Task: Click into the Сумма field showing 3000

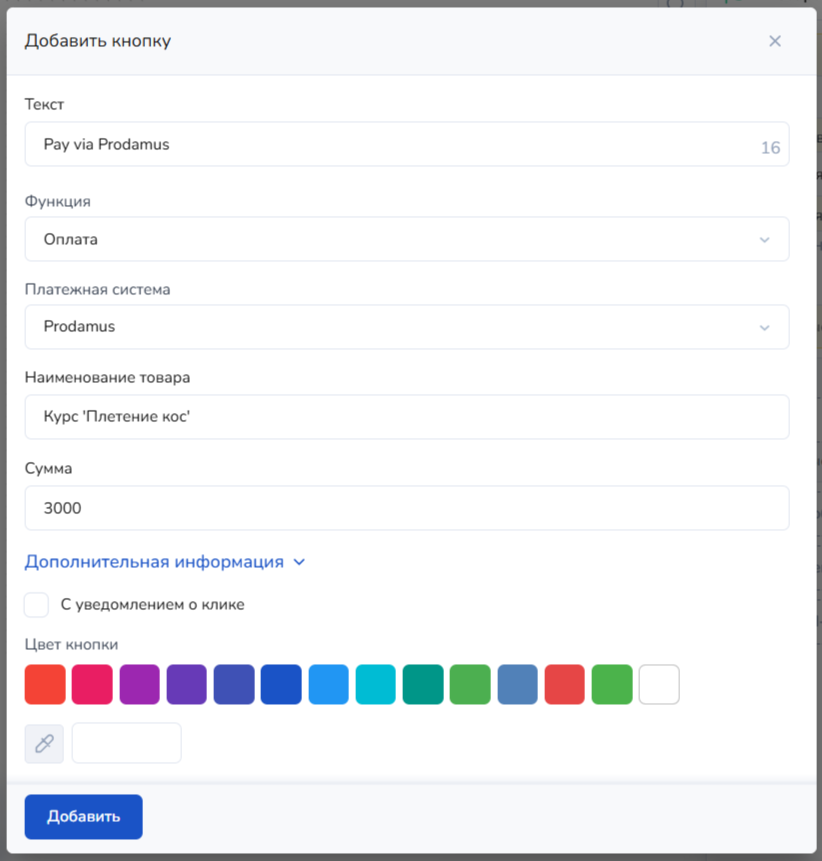Action: point(406,508)
